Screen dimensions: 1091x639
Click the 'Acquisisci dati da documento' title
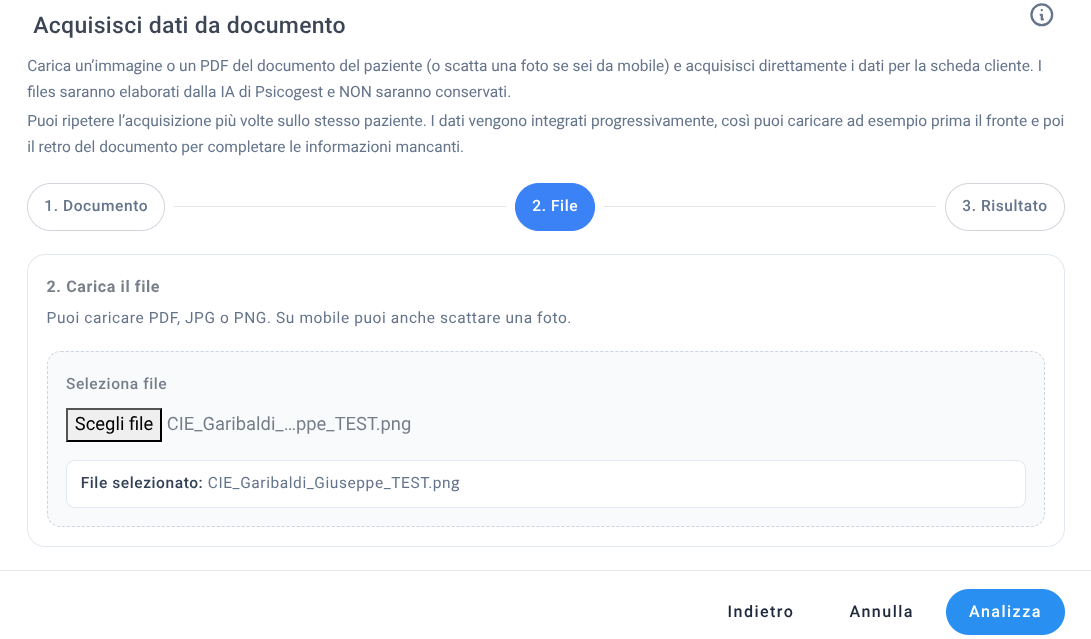point(189,26)
